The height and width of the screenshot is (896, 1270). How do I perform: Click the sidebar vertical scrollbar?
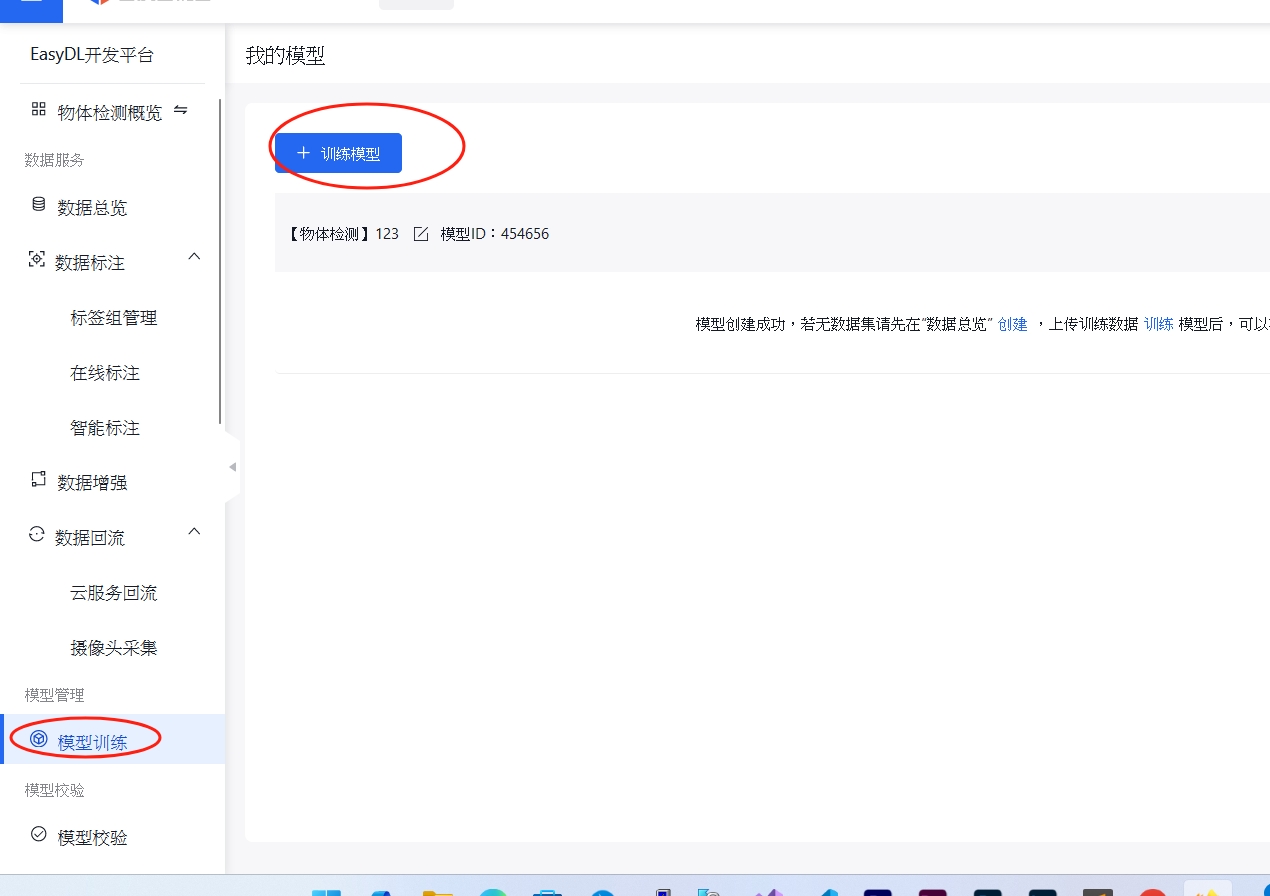click(220, 262)
